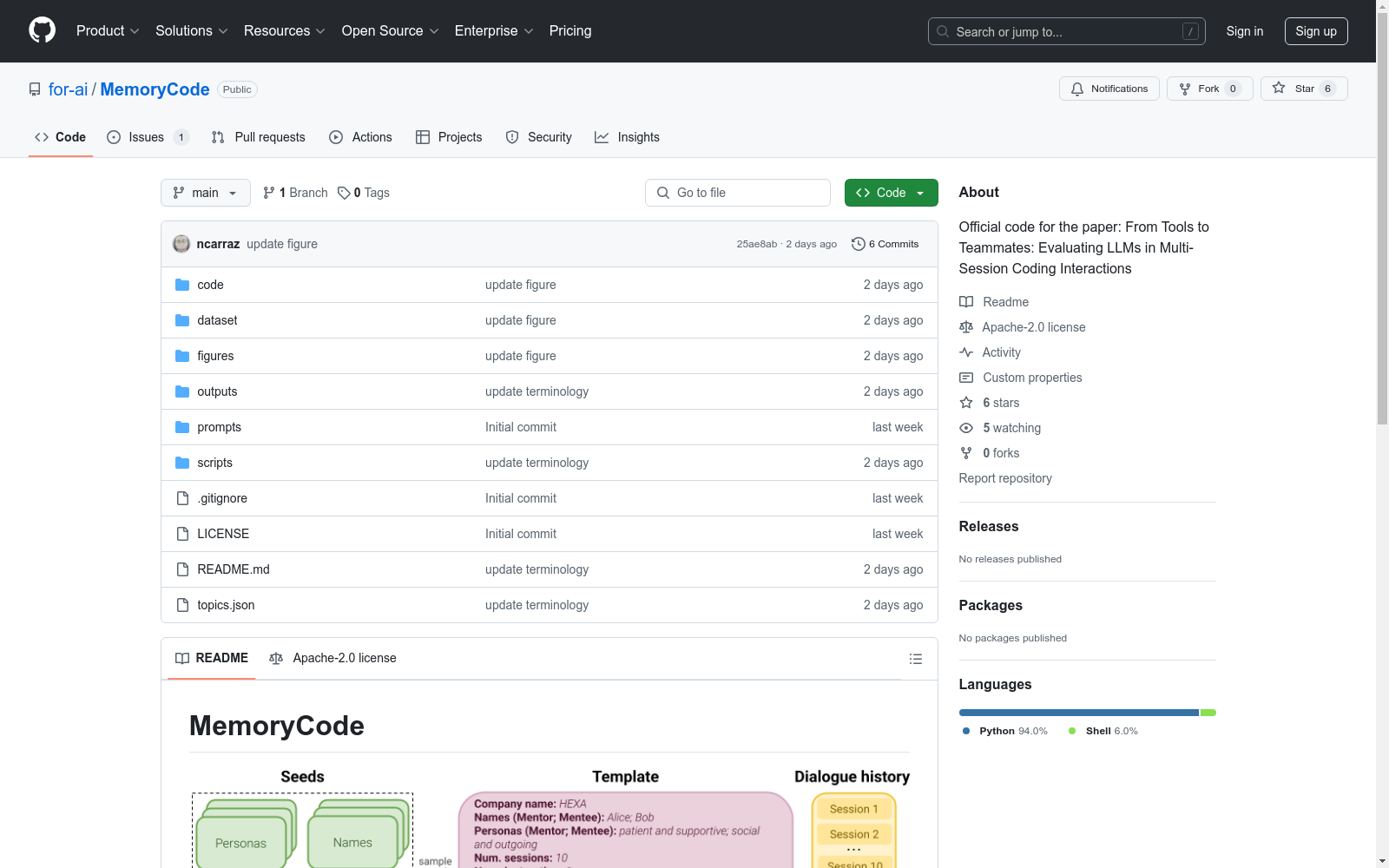1389x868 pixels.
Task: Click the repository icon beside for-ai
Action: (35, 89)
